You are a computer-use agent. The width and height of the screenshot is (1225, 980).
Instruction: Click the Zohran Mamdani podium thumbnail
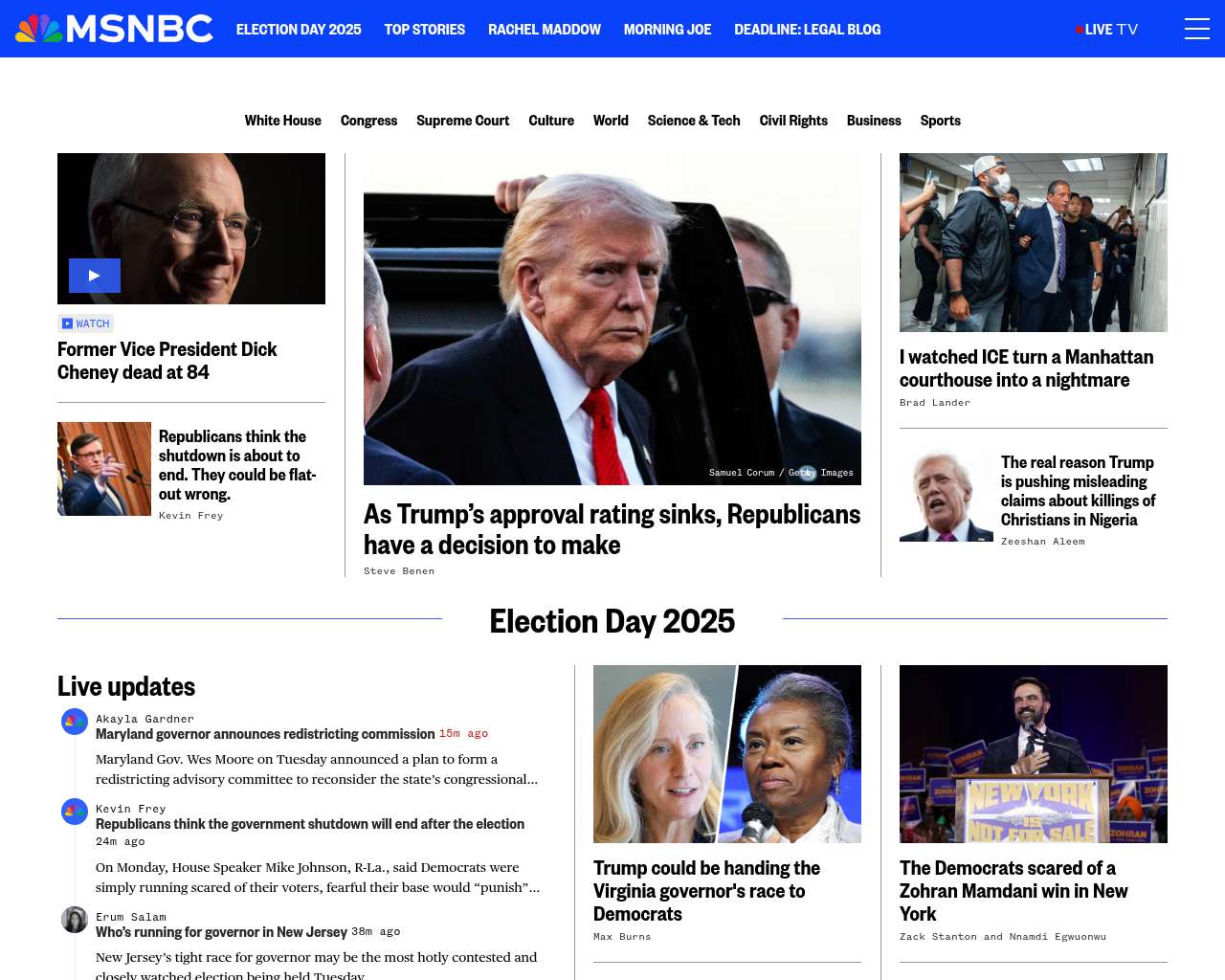coord(1034,754)
